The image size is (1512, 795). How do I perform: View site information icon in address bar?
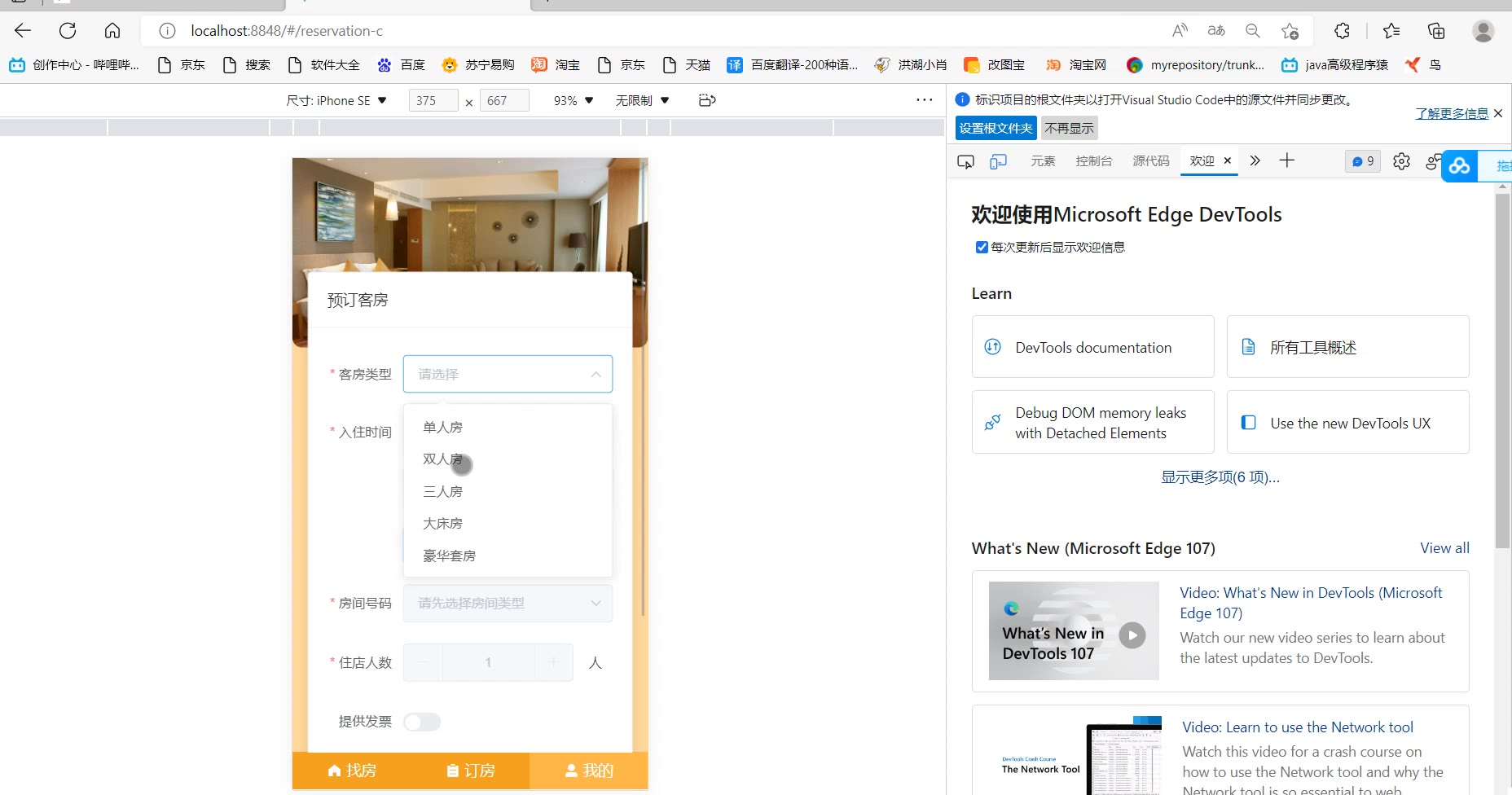click(x=167, y=31)
